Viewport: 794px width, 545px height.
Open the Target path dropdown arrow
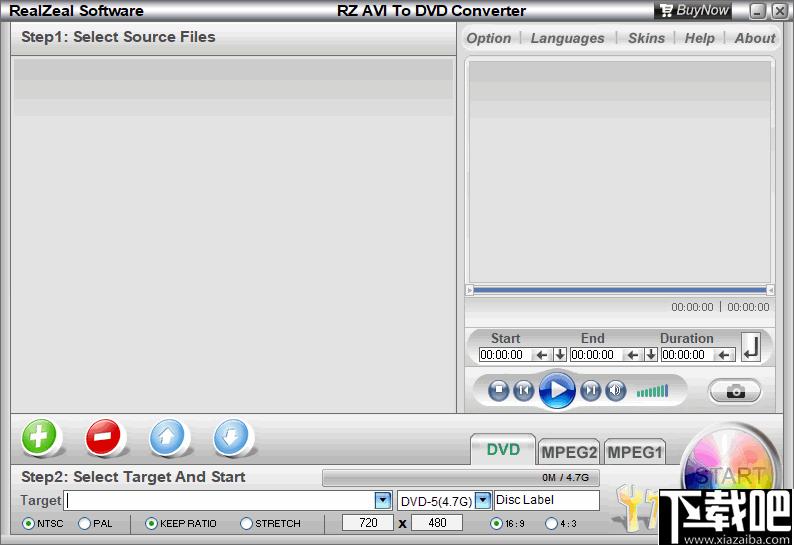click(x=383, y=500)
